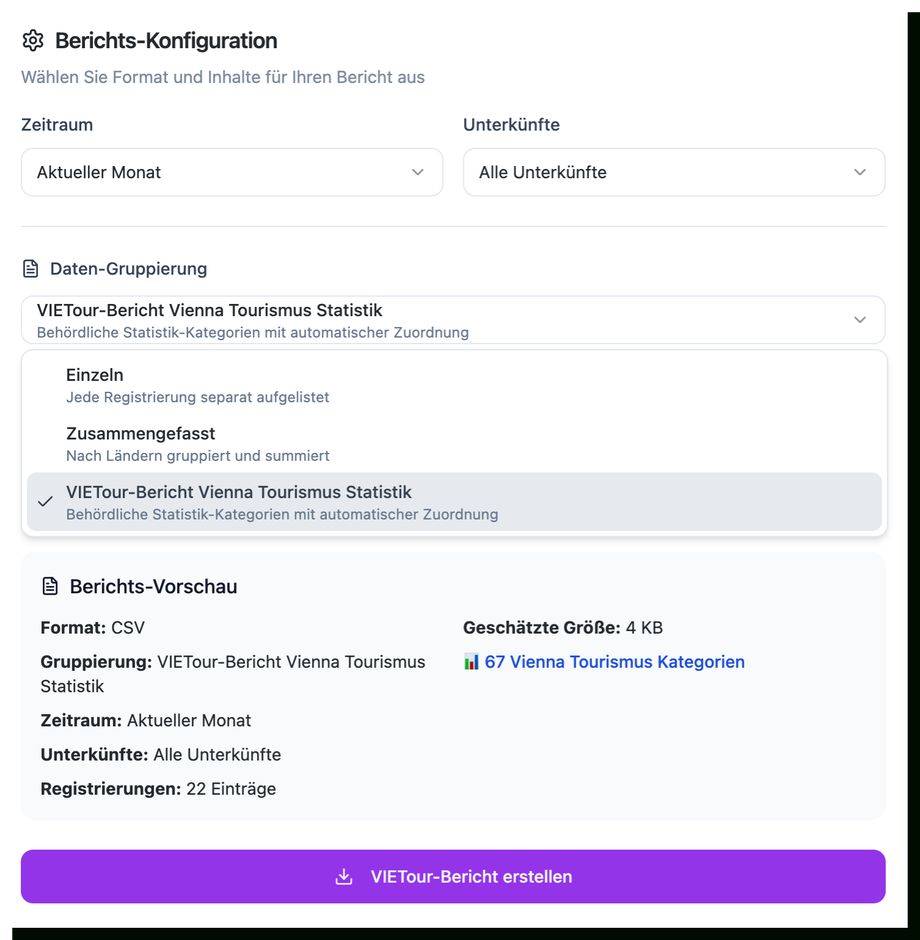Click the Registrierungen 22 Einträge text
The height and width of the screenshot is (940, 920).
158,789
